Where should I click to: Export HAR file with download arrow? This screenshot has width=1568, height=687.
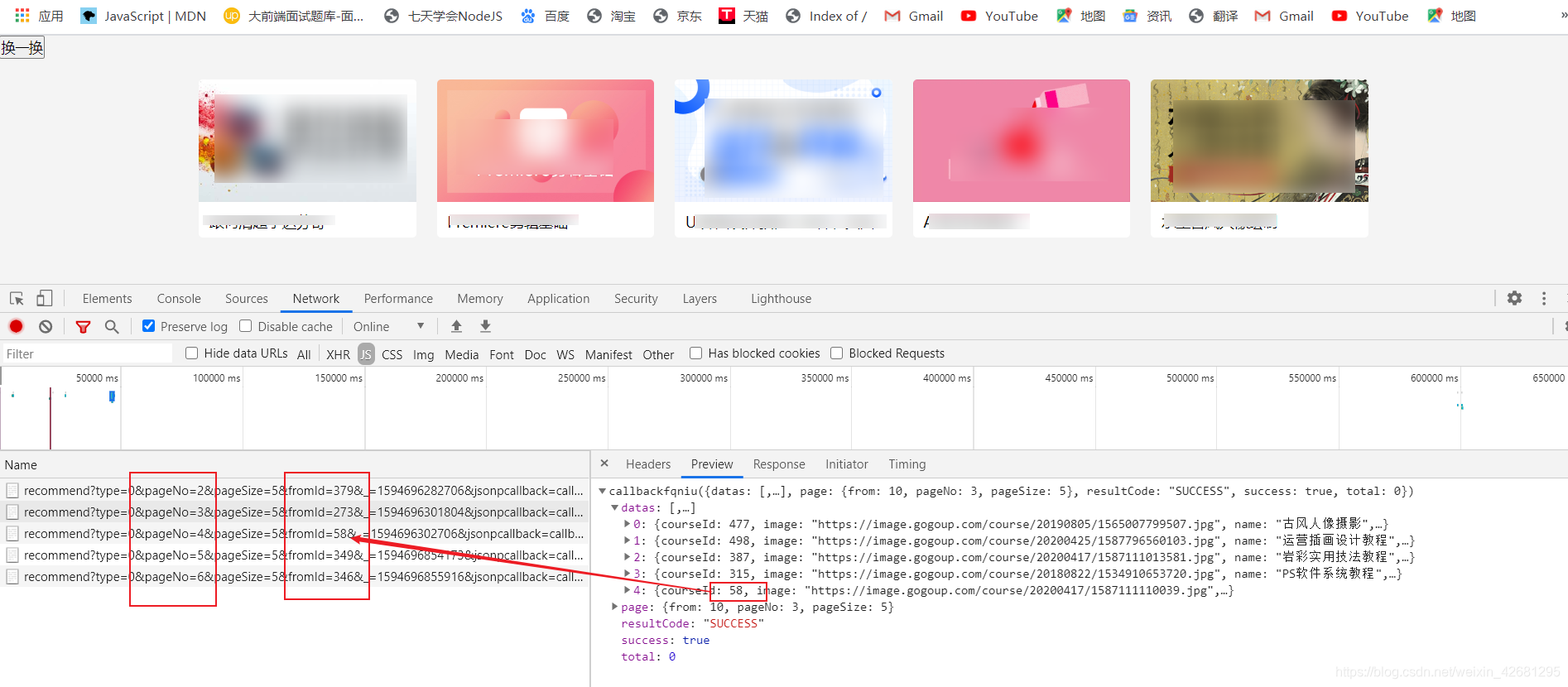pos(485,326)
